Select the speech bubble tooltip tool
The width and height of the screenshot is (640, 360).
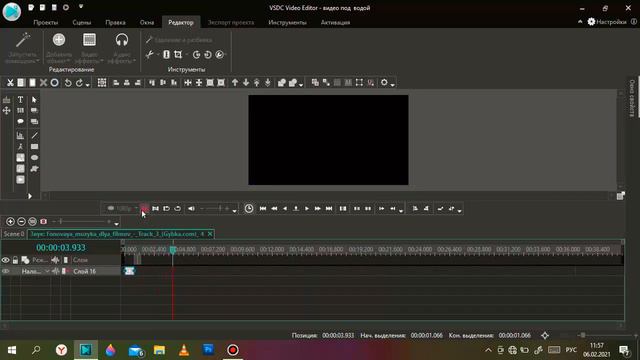[x=20, y=122]
